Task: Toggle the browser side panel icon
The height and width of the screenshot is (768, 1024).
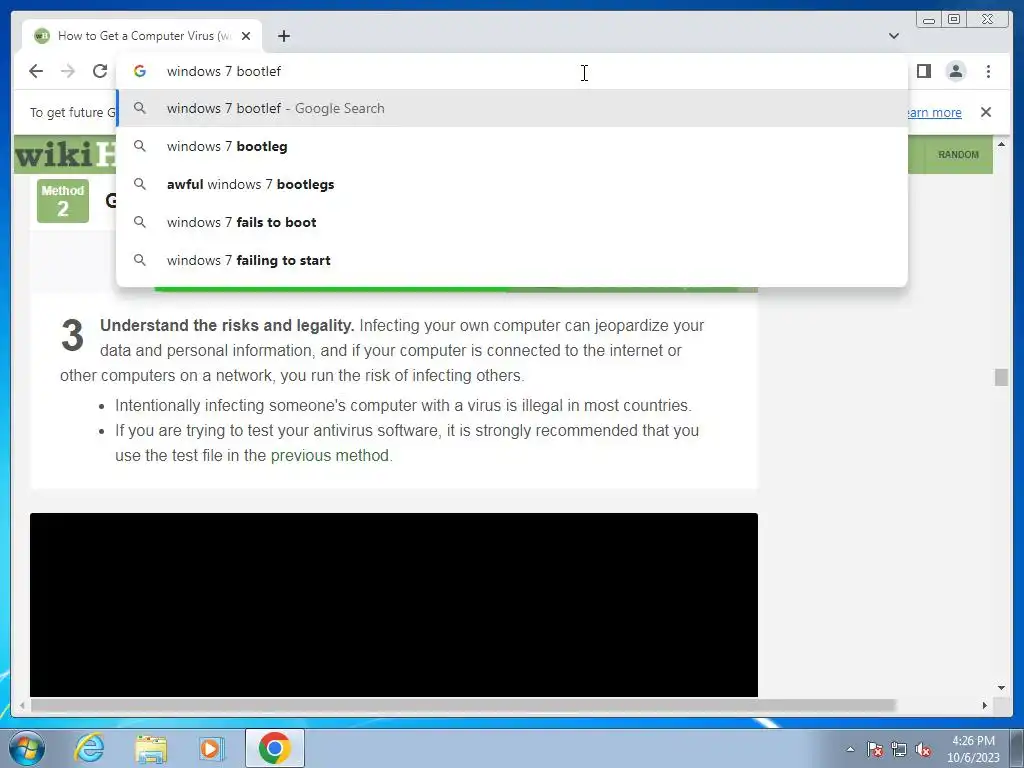Action: coord(923,71)
